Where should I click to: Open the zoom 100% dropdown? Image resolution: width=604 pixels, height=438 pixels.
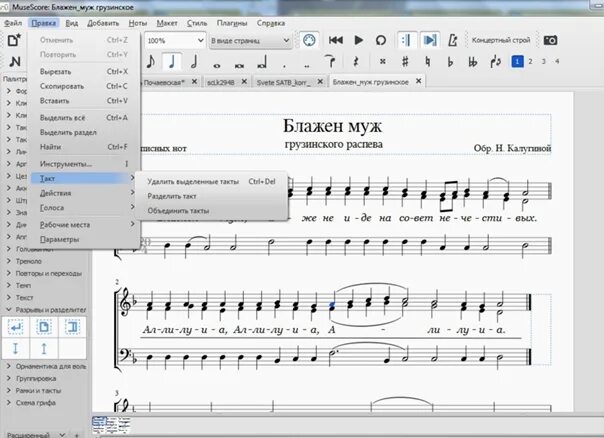(x=175, y=40)
